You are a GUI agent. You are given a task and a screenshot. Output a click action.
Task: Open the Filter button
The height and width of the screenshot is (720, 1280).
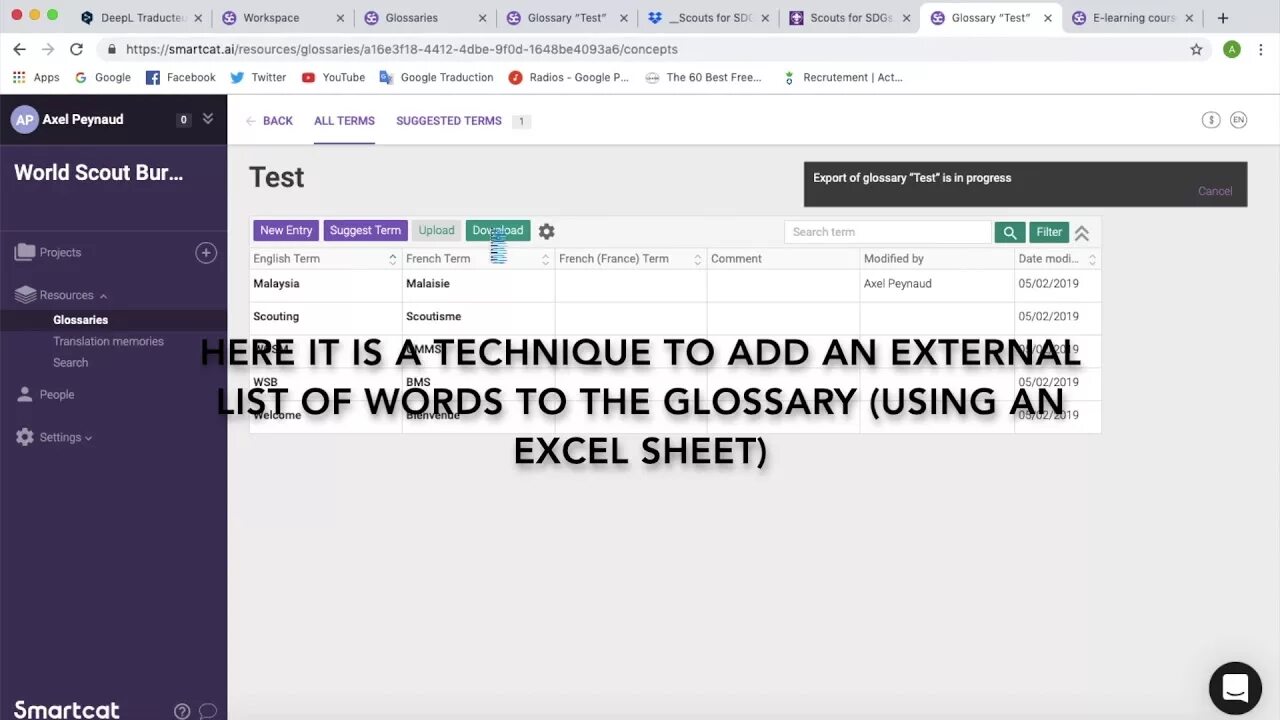coord(1049,232)
